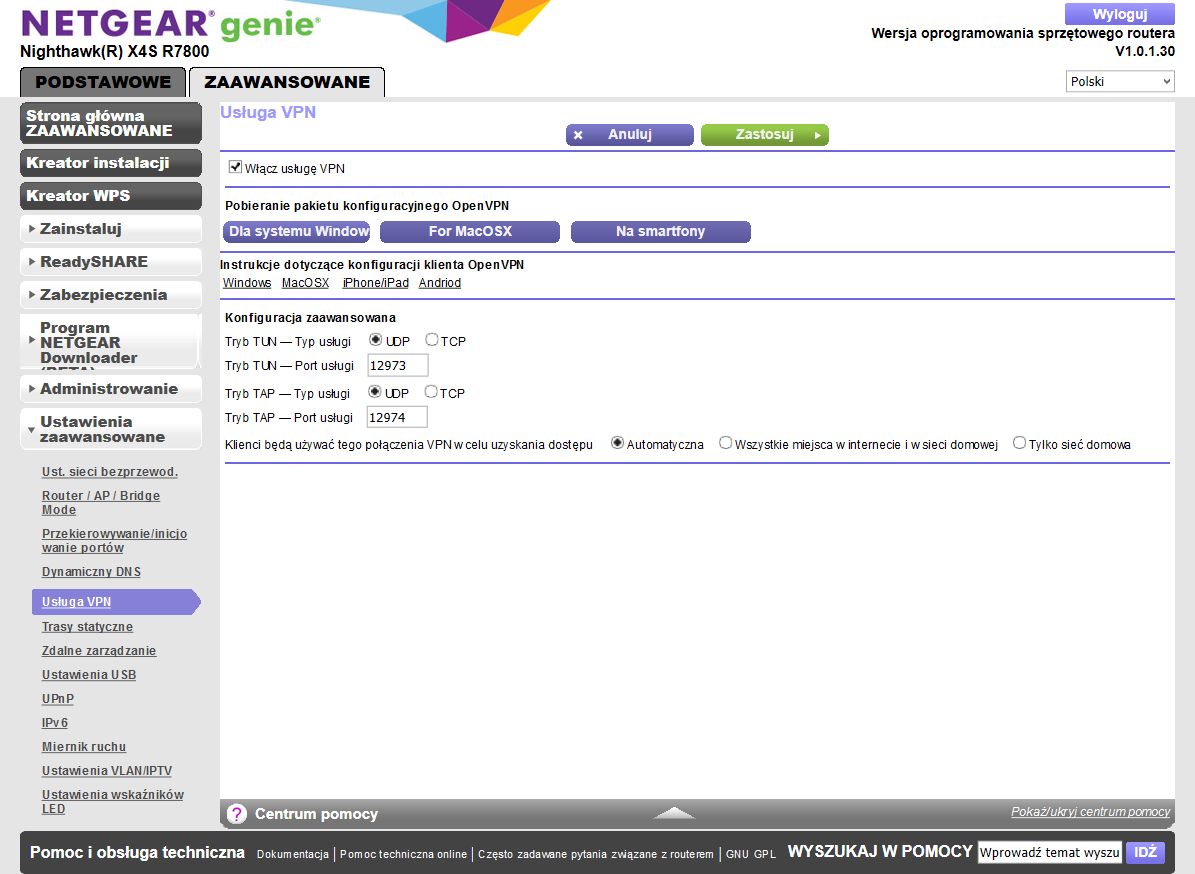
Task: Expand the Zainstaluj menu section
Action: click(x=111, y=229)
